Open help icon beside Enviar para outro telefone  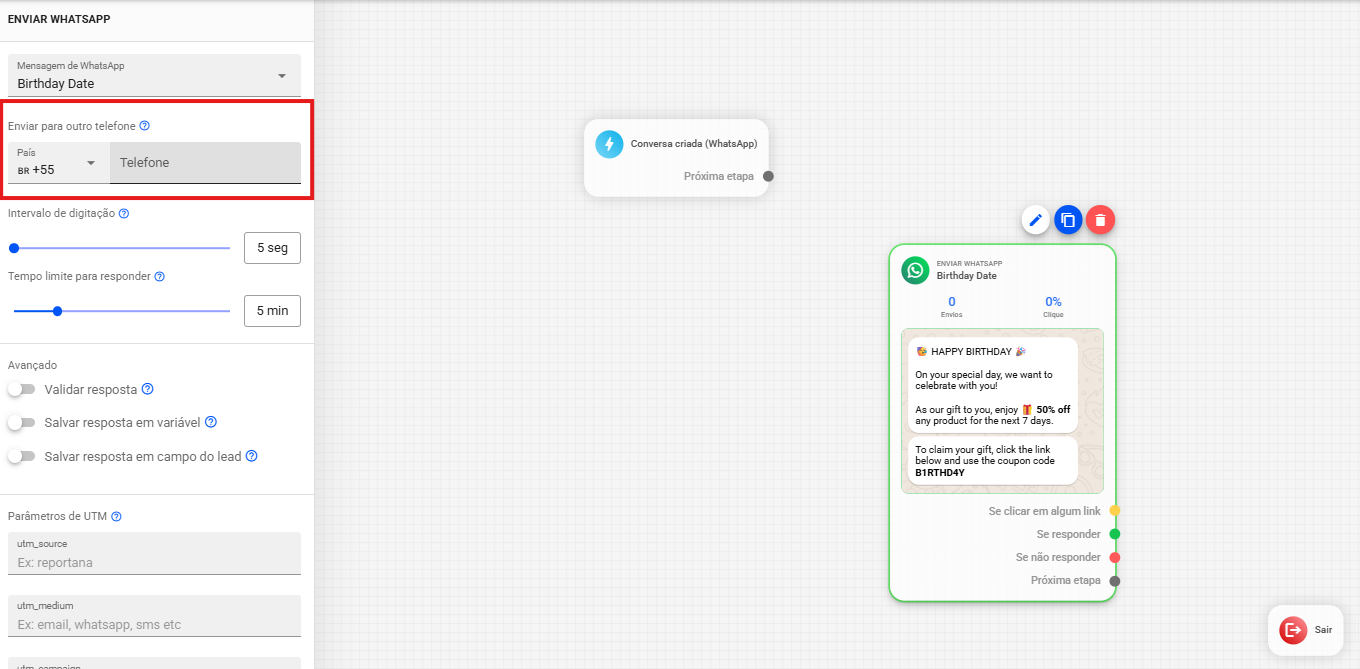click(x=145, y=126)
